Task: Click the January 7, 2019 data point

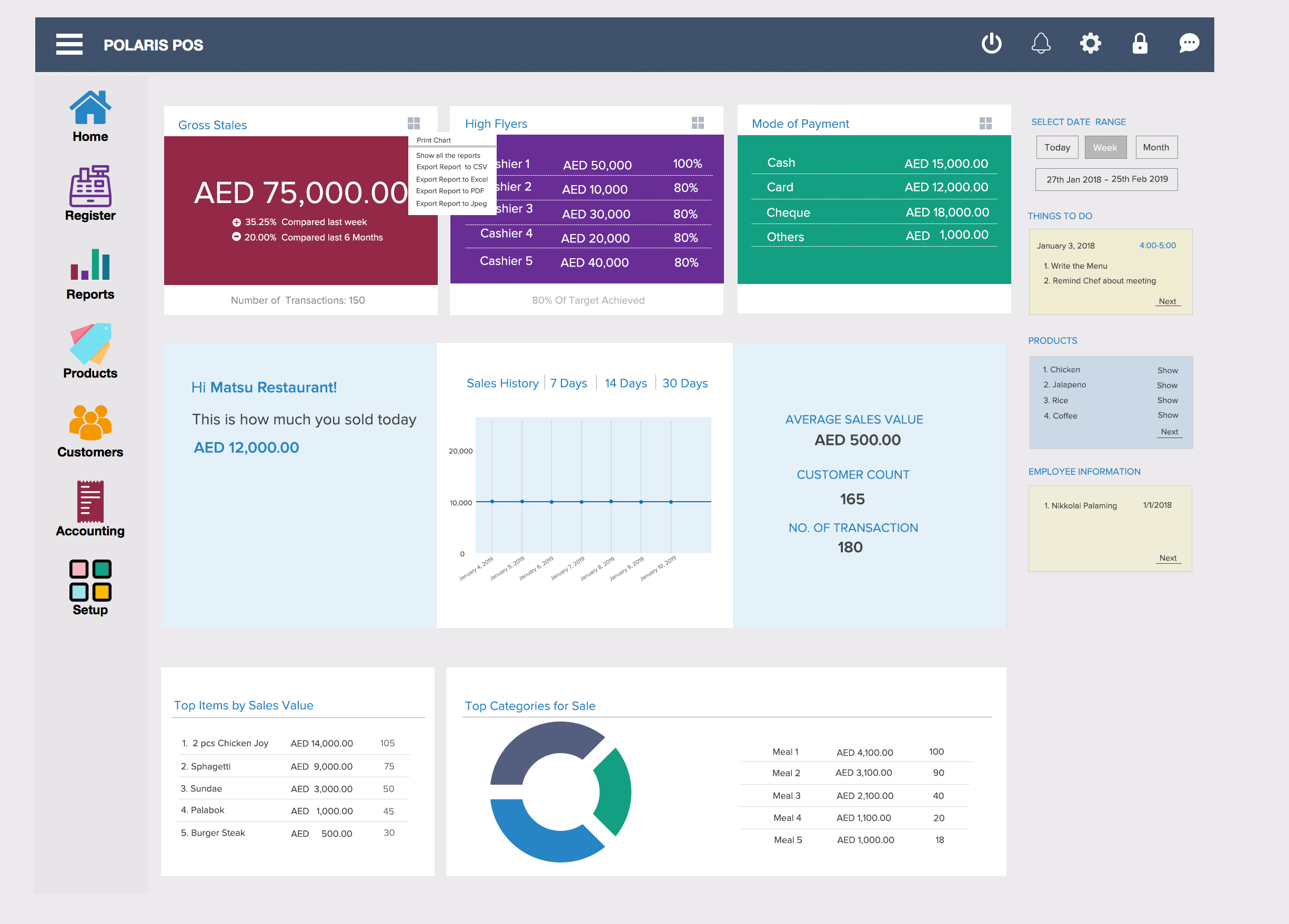Action: click(581, 502)
